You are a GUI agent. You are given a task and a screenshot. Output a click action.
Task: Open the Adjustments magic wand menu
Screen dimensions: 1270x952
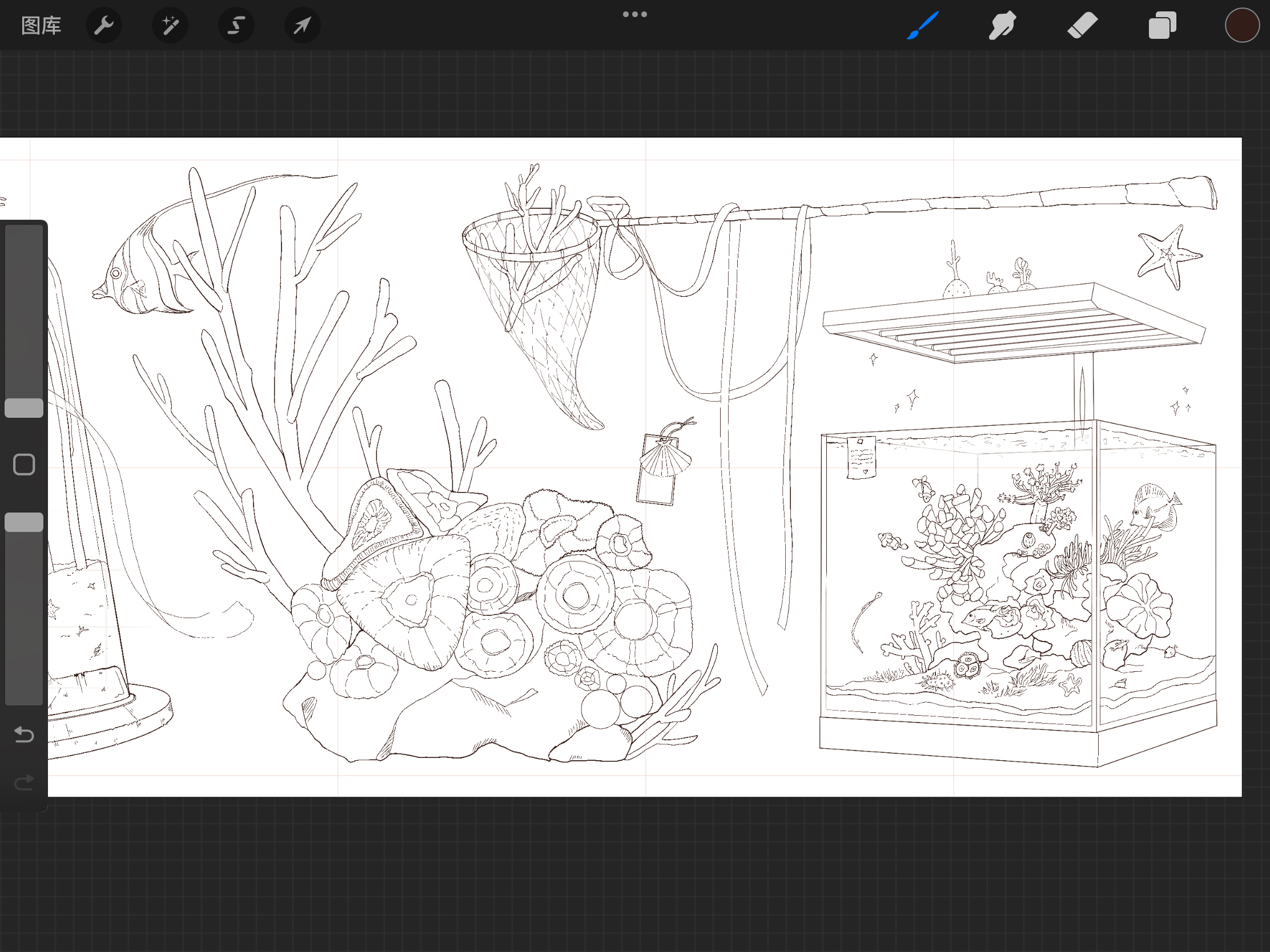pos(170,26)
